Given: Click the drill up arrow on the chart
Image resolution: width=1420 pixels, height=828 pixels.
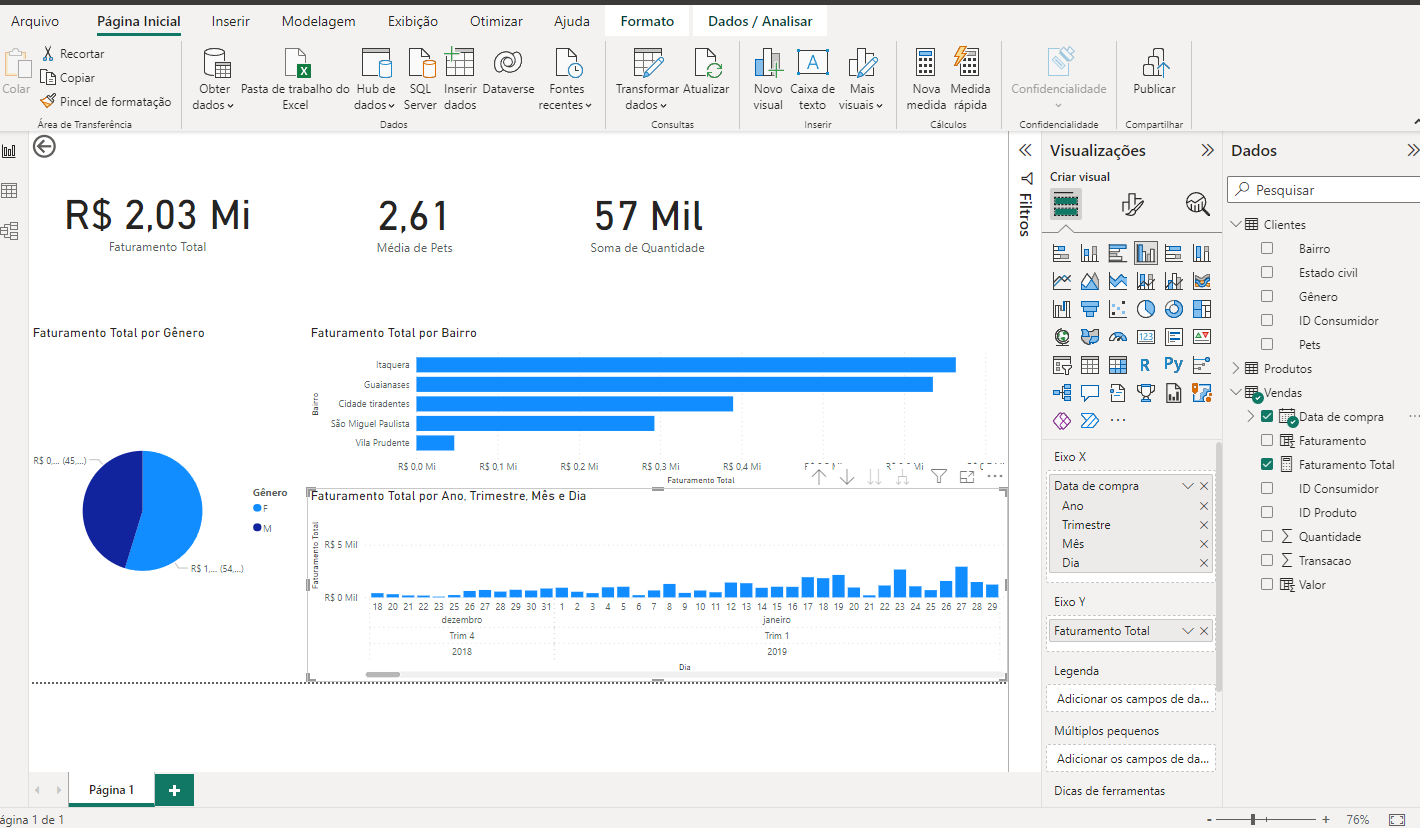Looking at the screenshot, I should tap(819, 477).
